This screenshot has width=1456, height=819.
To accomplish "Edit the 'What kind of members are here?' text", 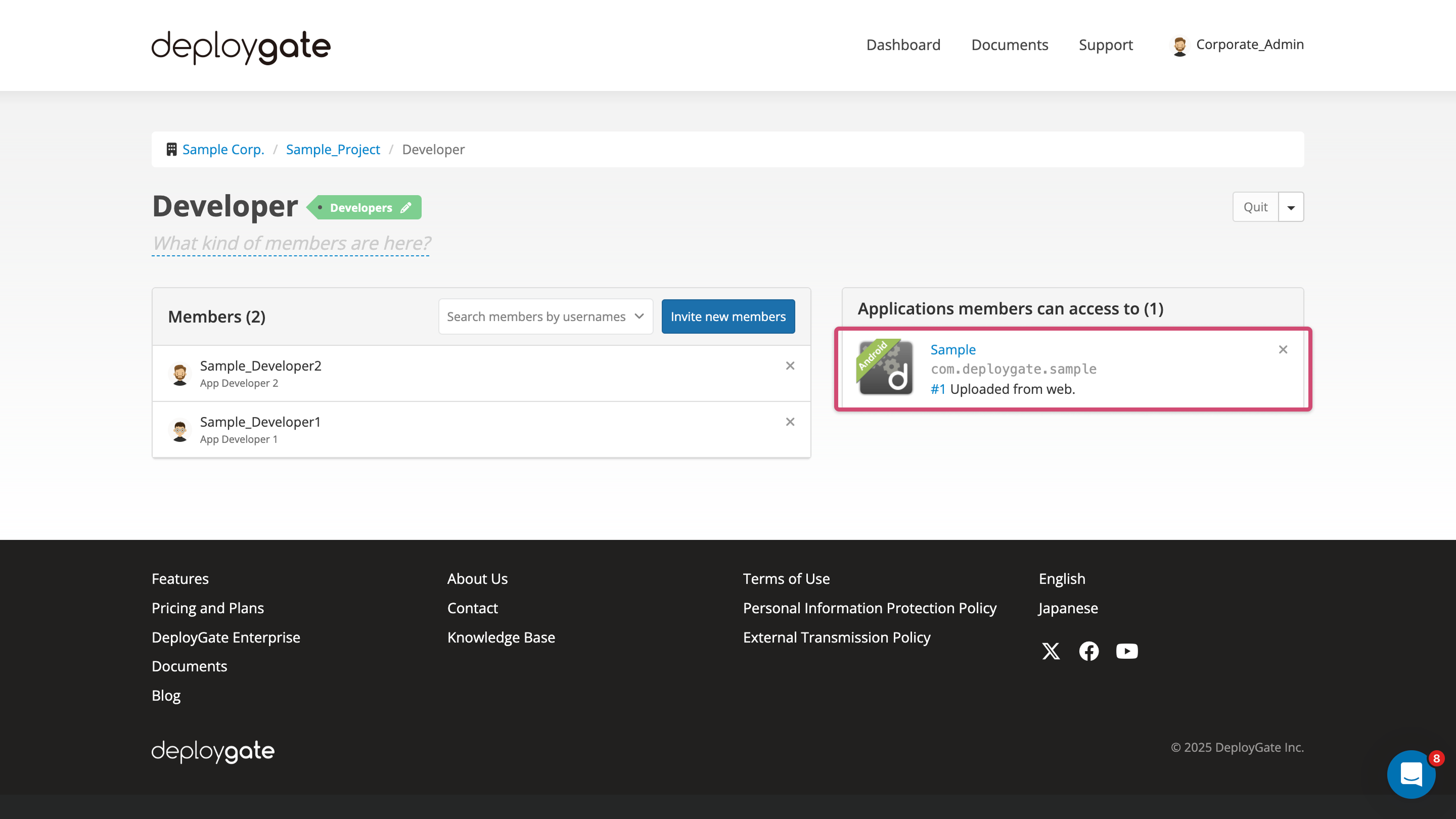I will [291, 243].
